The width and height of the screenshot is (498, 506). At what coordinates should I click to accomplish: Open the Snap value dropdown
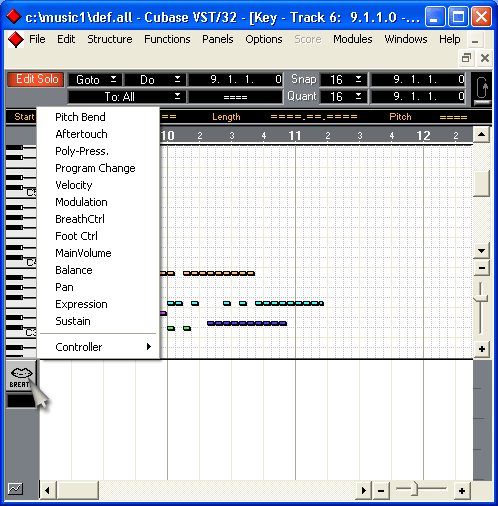click(343, 79)
